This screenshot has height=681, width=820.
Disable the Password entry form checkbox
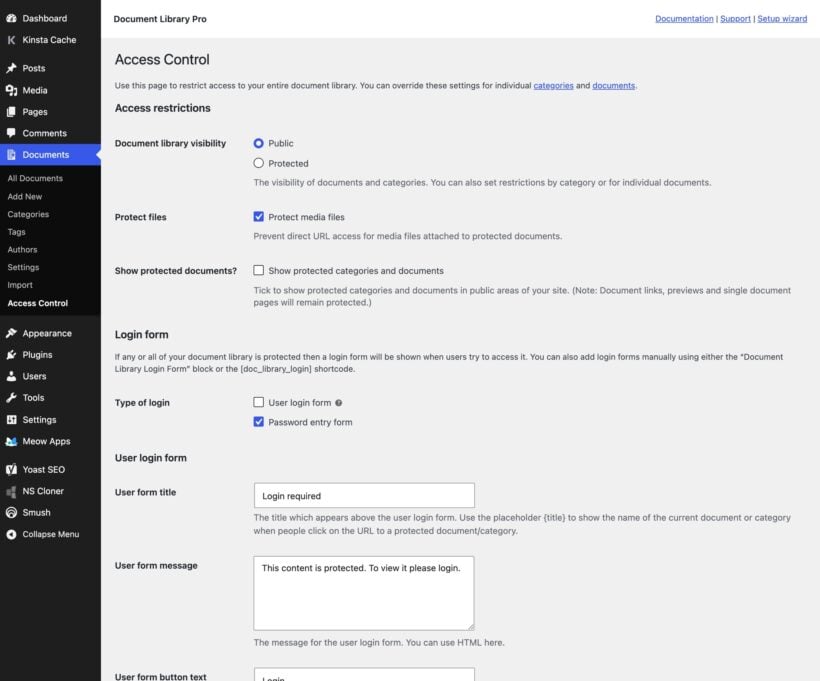point(258,422)
